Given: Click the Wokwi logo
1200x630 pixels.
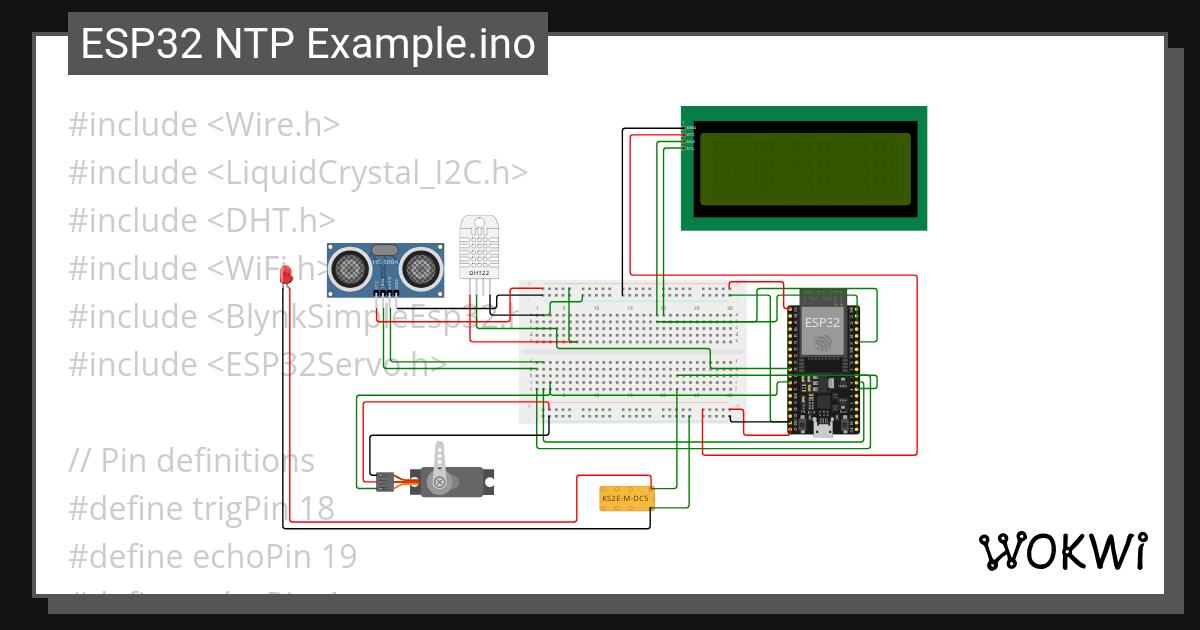Looking at the screenshot, I should tap(1066, 549).
